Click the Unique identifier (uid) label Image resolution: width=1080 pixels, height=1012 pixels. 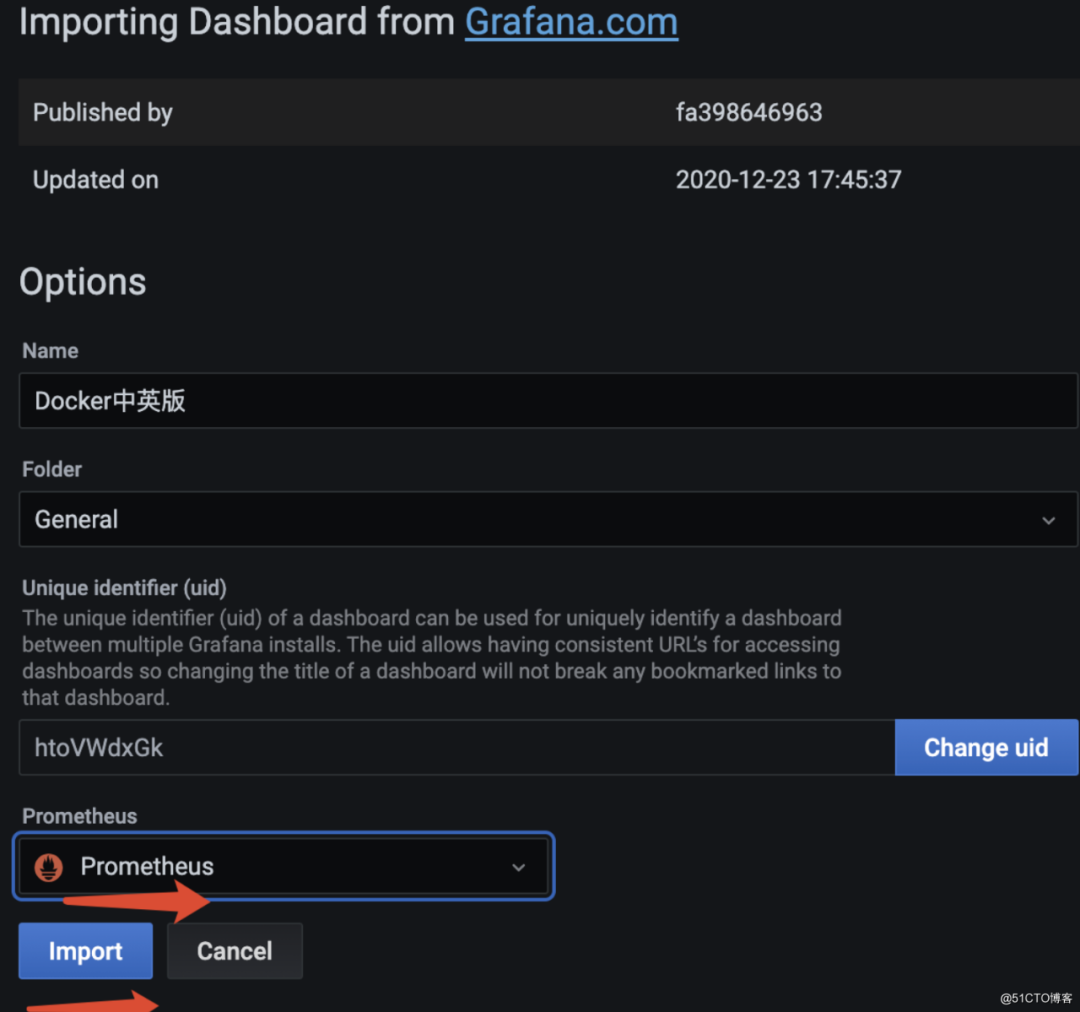coord(125,588)
